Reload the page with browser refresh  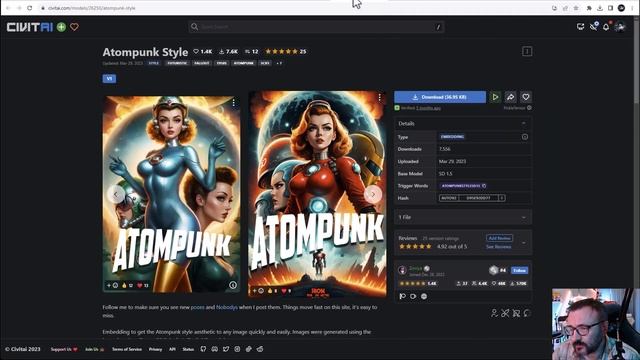tap(30, 8)
